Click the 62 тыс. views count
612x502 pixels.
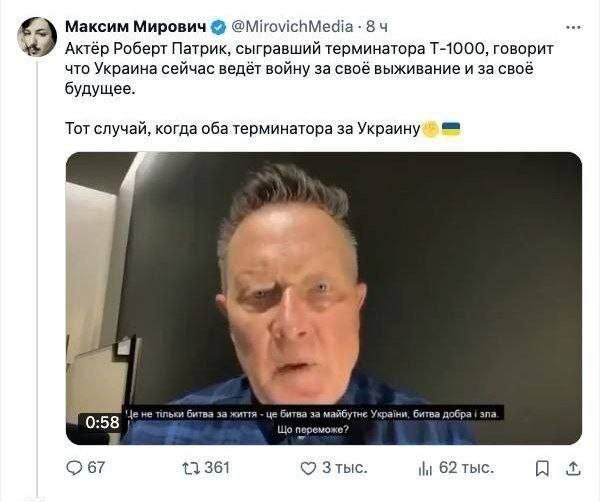tap(466, 468)
